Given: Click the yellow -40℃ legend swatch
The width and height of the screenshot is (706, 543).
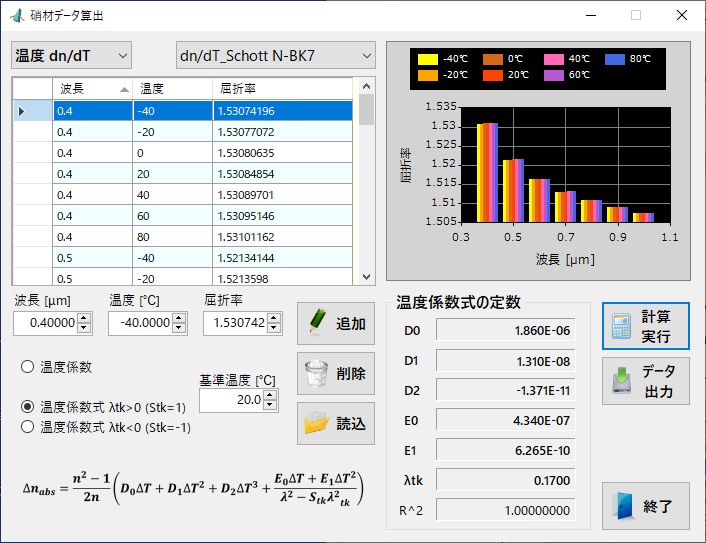Looking at the screenshot, I should 428,59.
